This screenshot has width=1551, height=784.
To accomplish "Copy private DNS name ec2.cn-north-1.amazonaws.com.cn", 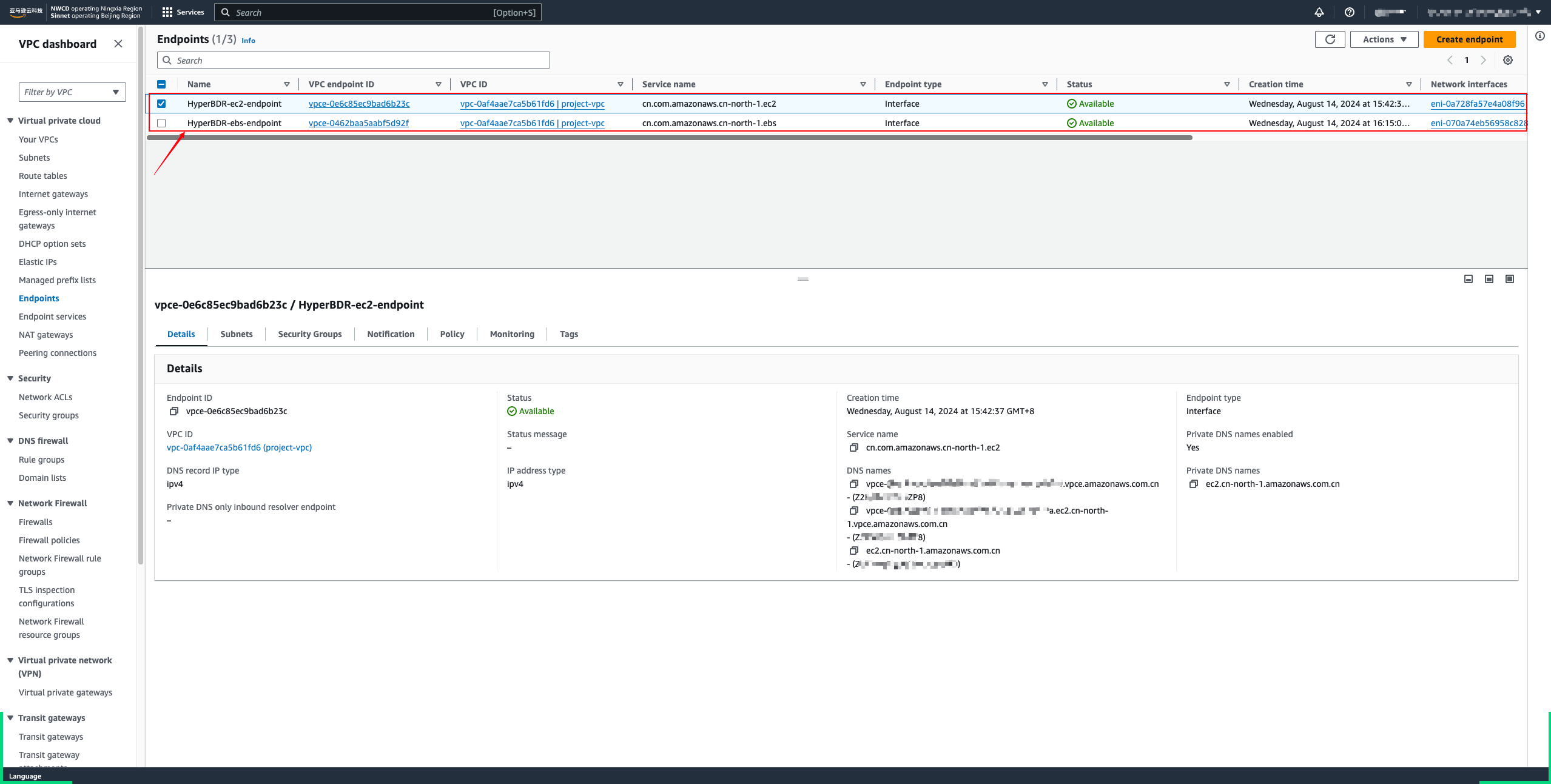I will coord(1193,484).
